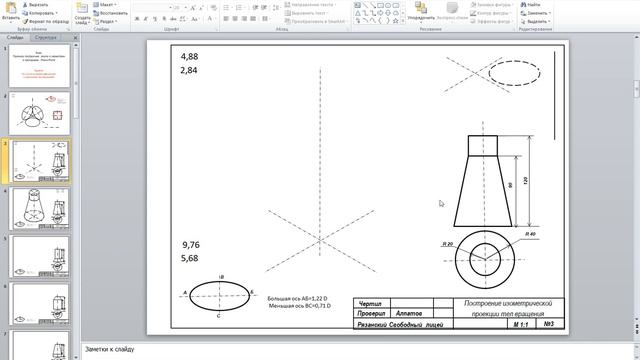Align text right
640x360 pixels.
click(244, 19)
